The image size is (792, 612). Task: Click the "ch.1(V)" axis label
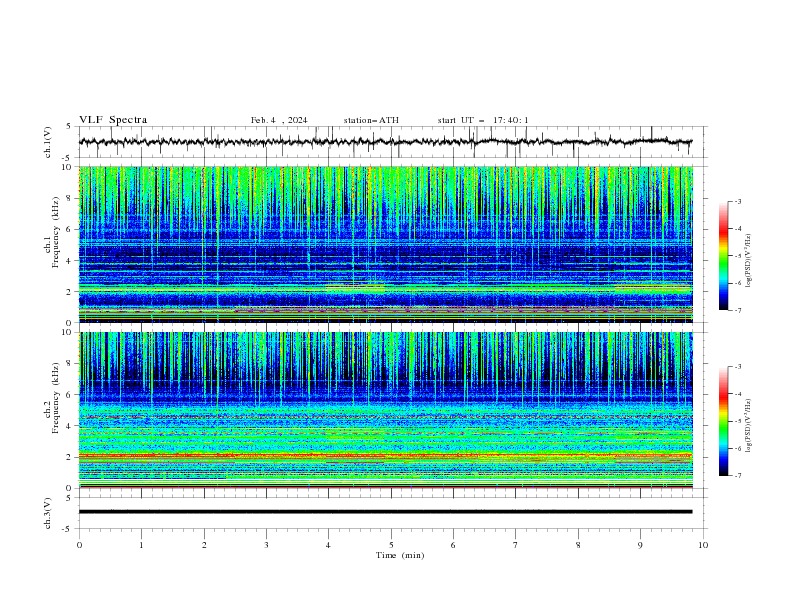(48, 142)
